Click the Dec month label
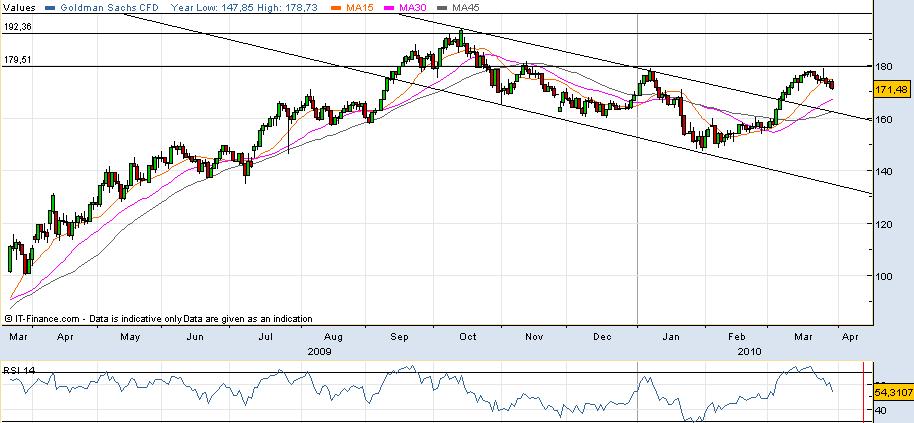Image resolution: width=914 pixels, height=423 pixels. coord(602,337)
